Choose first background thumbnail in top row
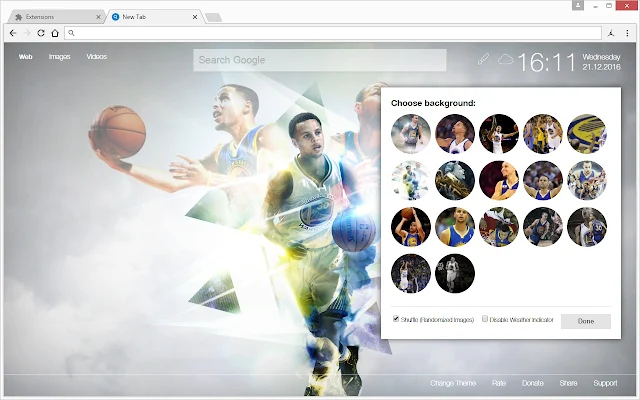This screenshot has width=640, height=400. tap(411, 133)
